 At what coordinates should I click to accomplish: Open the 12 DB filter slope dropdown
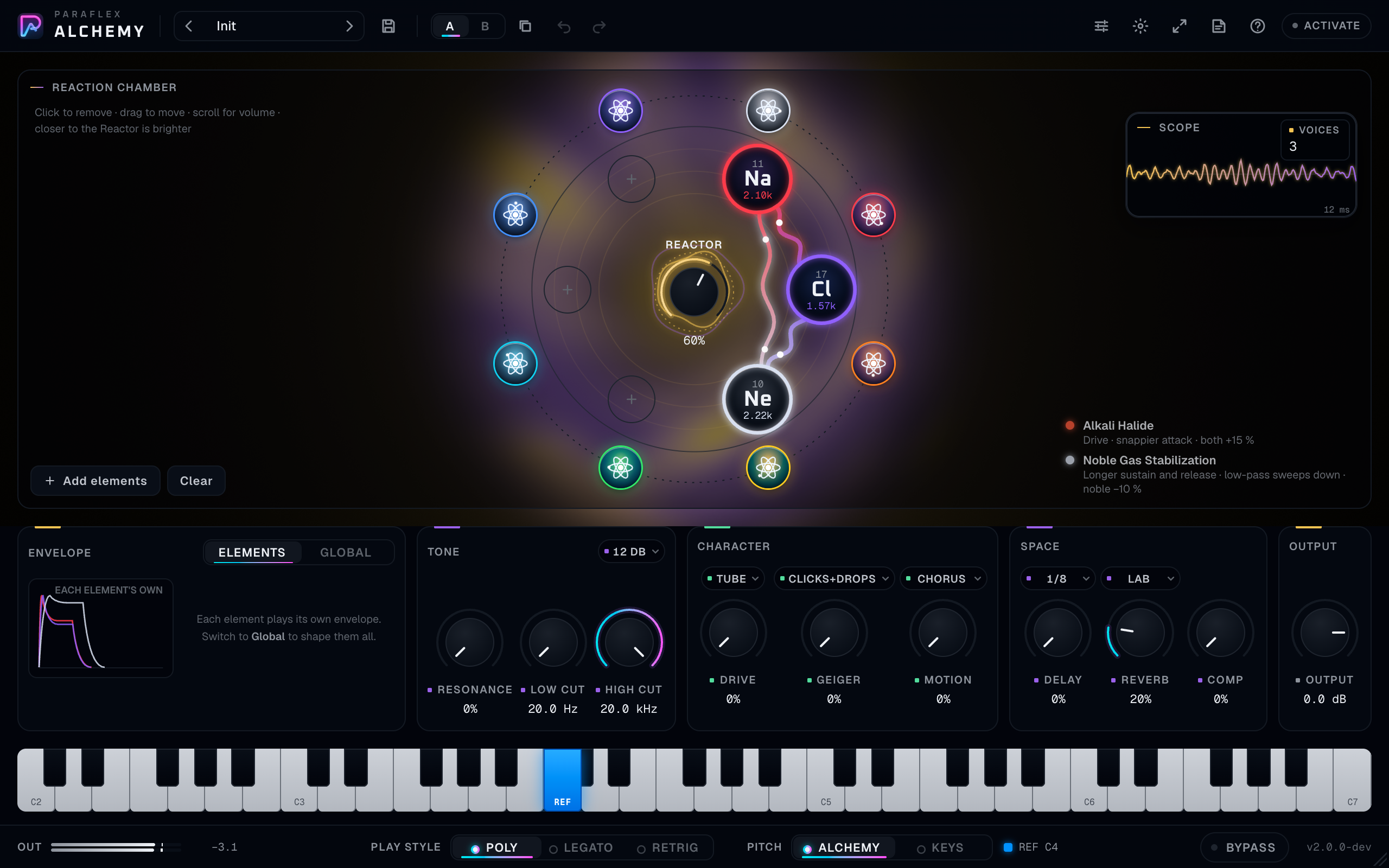(x=631, y=552)
